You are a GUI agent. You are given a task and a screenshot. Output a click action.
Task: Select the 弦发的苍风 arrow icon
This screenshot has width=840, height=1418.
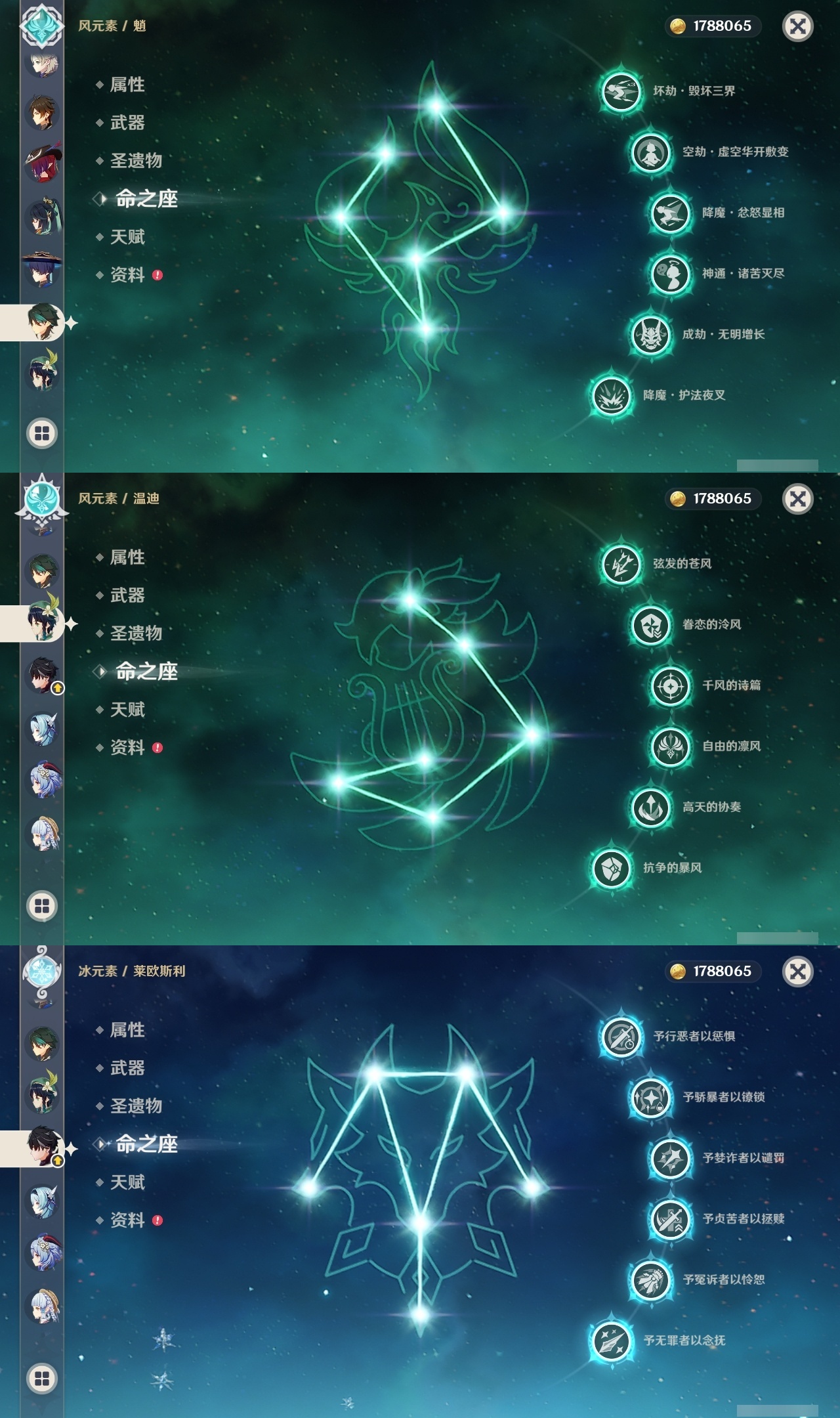pyautogui.click(x=621, y=563)
